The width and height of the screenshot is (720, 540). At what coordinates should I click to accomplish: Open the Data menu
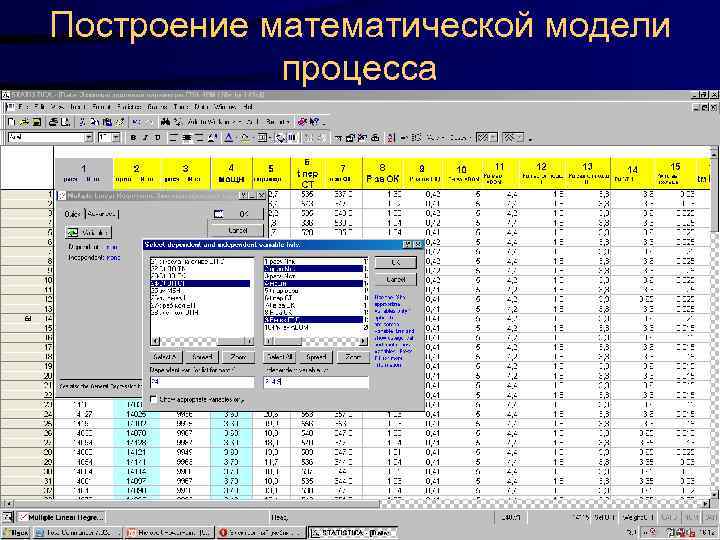(201, 107)
